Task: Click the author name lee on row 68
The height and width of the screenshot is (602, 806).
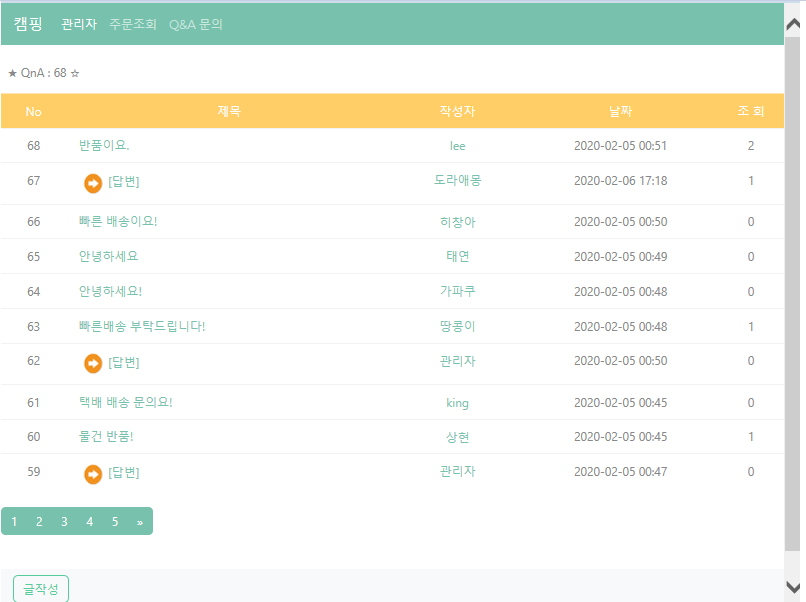Action: pos(458,146)
